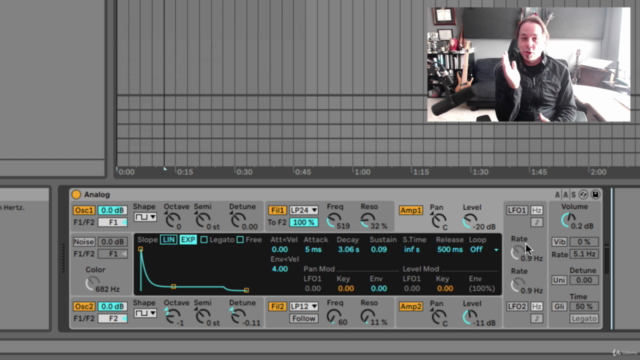Click the Osc2 Semi knob
This screenshot has height=360, width=640.
[x=202, y=316]
